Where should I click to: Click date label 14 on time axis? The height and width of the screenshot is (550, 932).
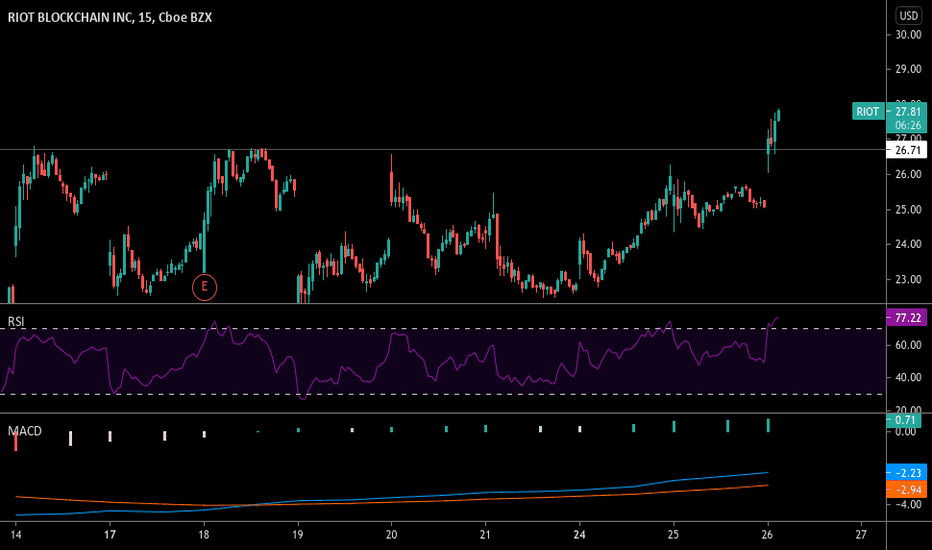[x=15, y=535]
